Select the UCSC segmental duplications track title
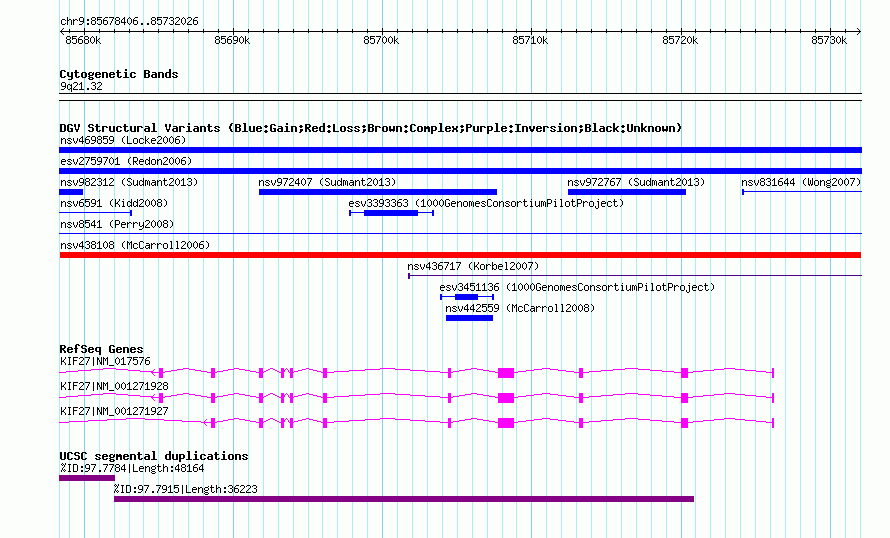 (154, 456)
